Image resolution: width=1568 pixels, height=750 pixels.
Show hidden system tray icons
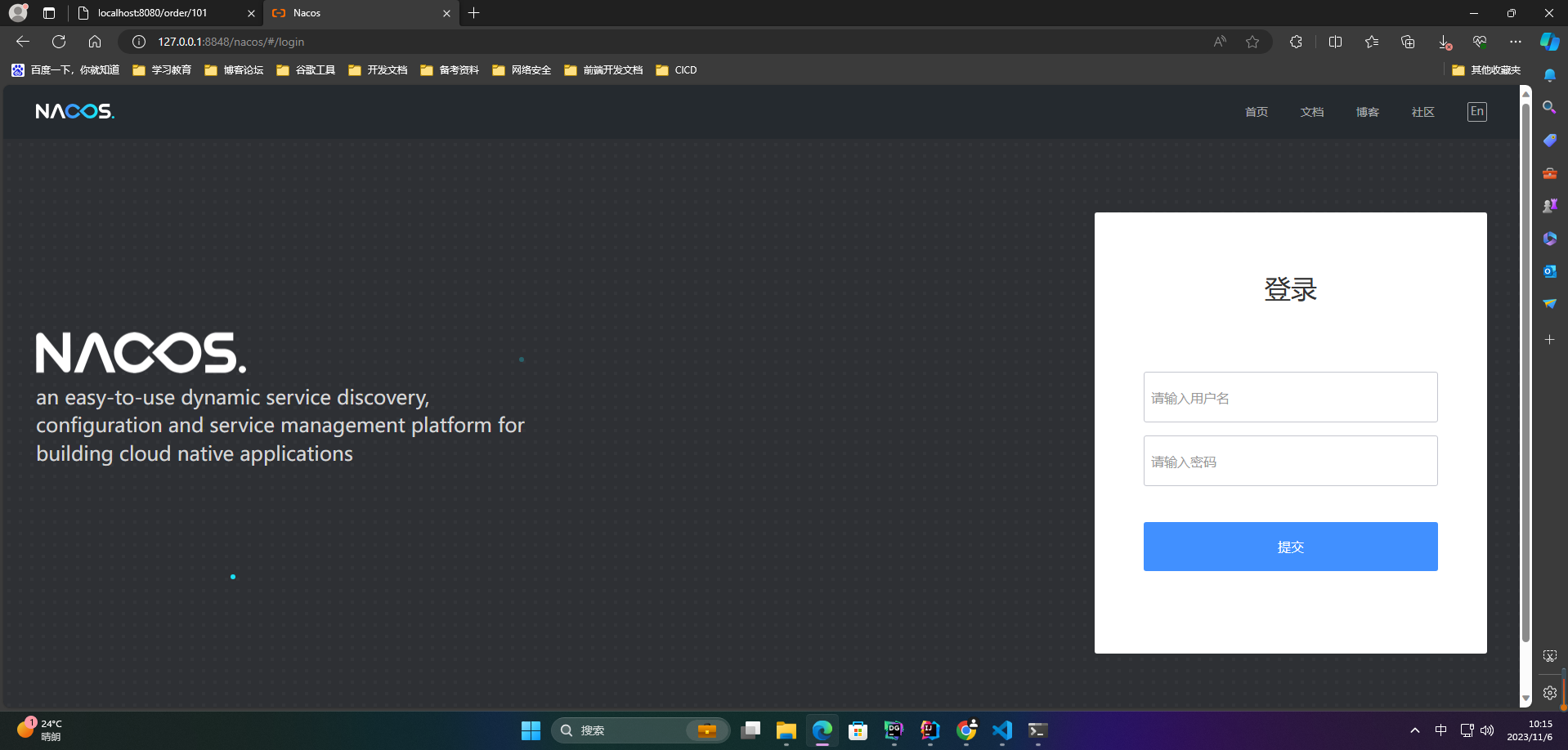(x=1415, y=730)
